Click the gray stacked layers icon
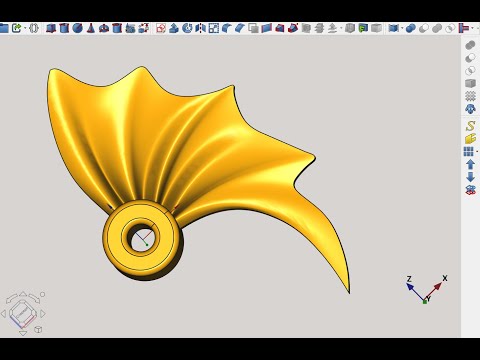 (319, 28)
